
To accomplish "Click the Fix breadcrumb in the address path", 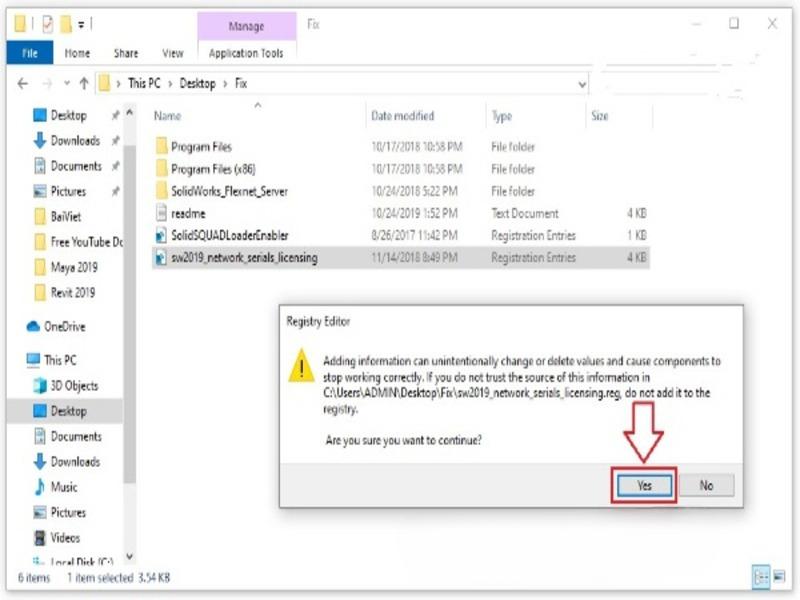I will click(241, 83).
